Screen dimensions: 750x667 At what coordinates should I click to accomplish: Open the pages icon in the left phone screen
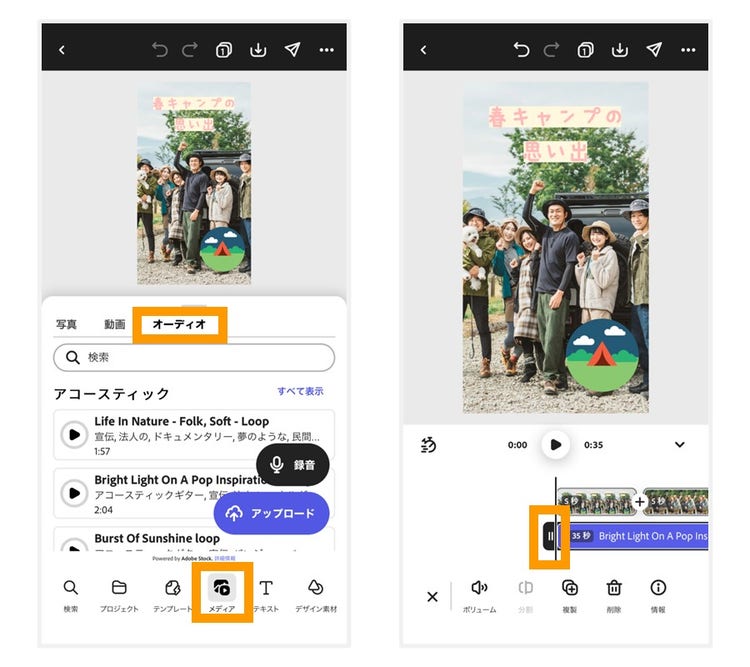(x=224, y=50)
